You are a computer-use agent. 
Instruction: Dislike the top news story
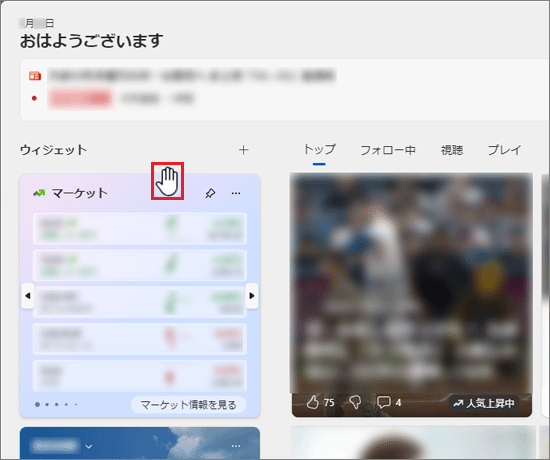point(355,402)
